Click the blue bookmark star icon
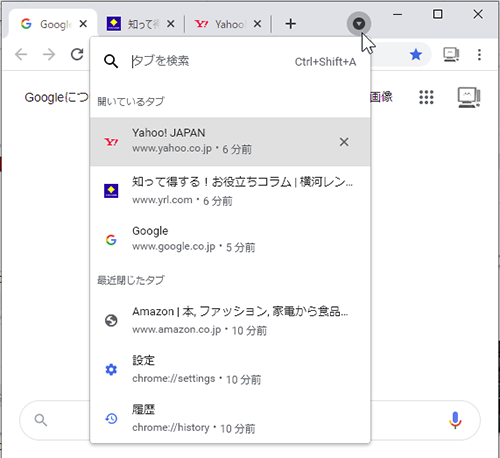The height and width of the screenshot is (458, 500). click(416, 54)
